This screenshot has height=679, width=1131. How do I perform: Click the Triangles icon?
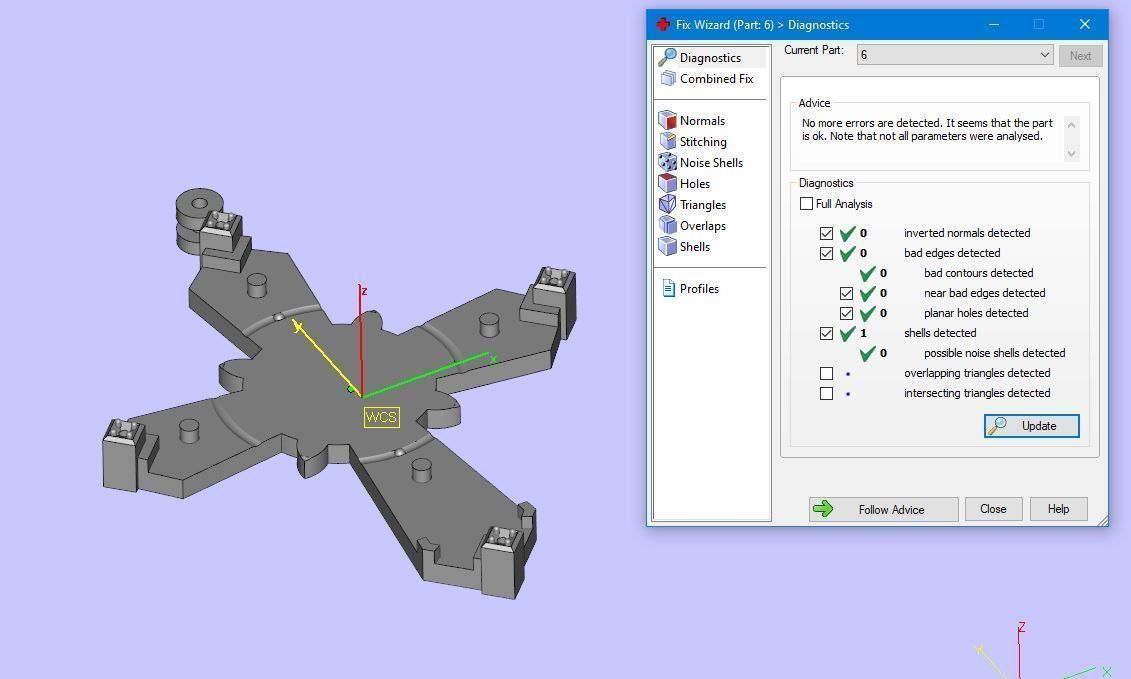coord(667,203)
